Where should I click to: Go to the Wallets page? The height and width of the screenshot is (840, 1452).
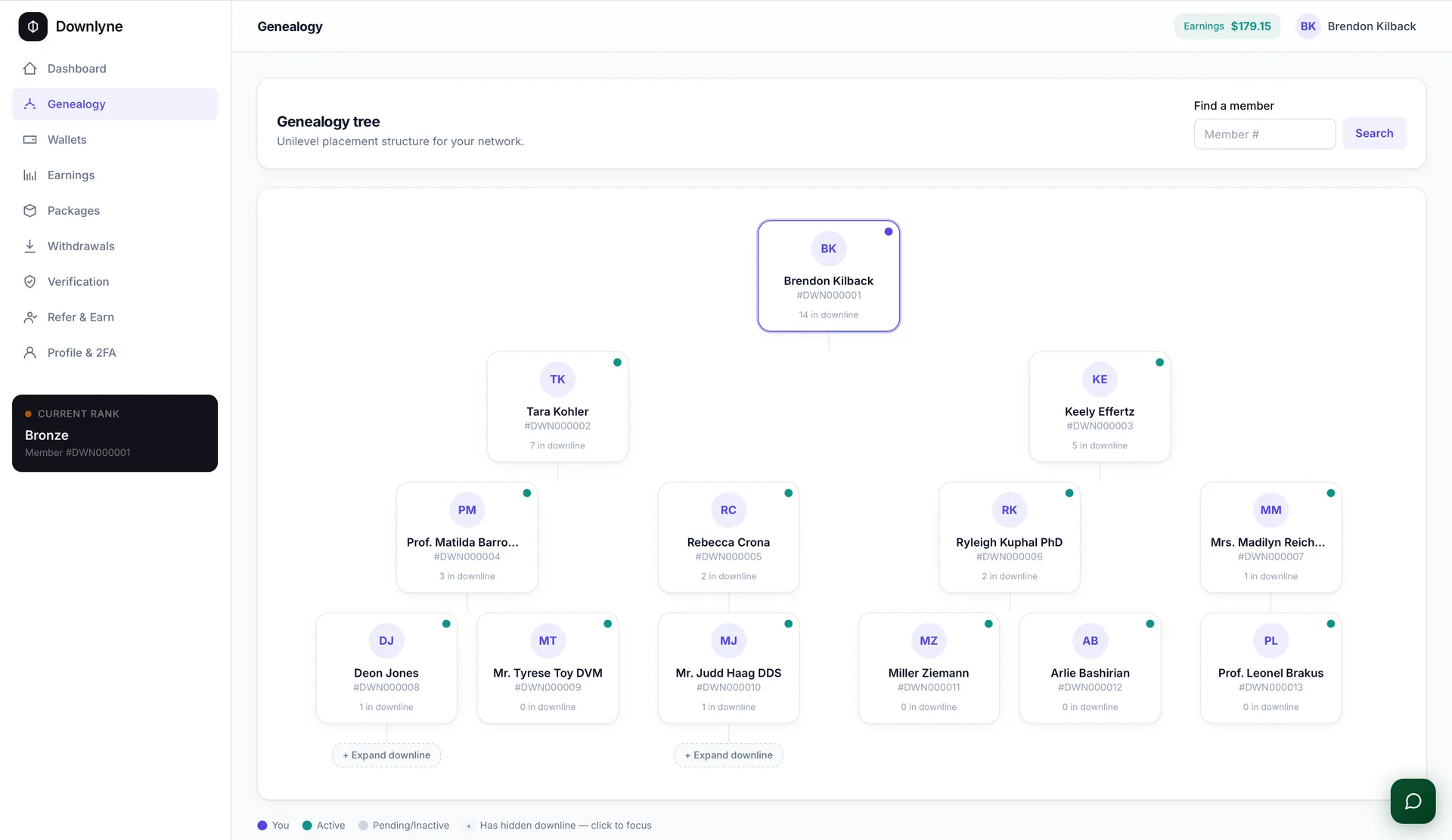click(115, 140)
